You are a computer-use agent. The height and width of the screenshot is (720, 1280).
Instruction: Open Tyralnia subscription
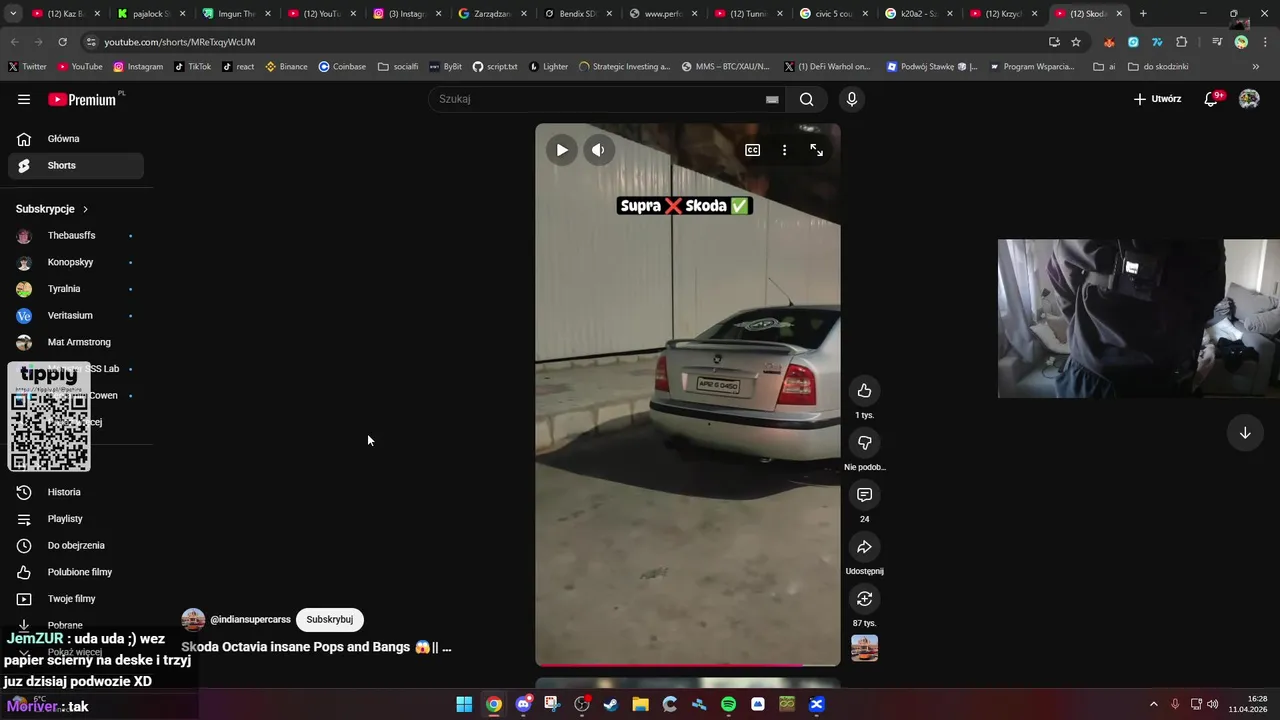pos(76,289)
